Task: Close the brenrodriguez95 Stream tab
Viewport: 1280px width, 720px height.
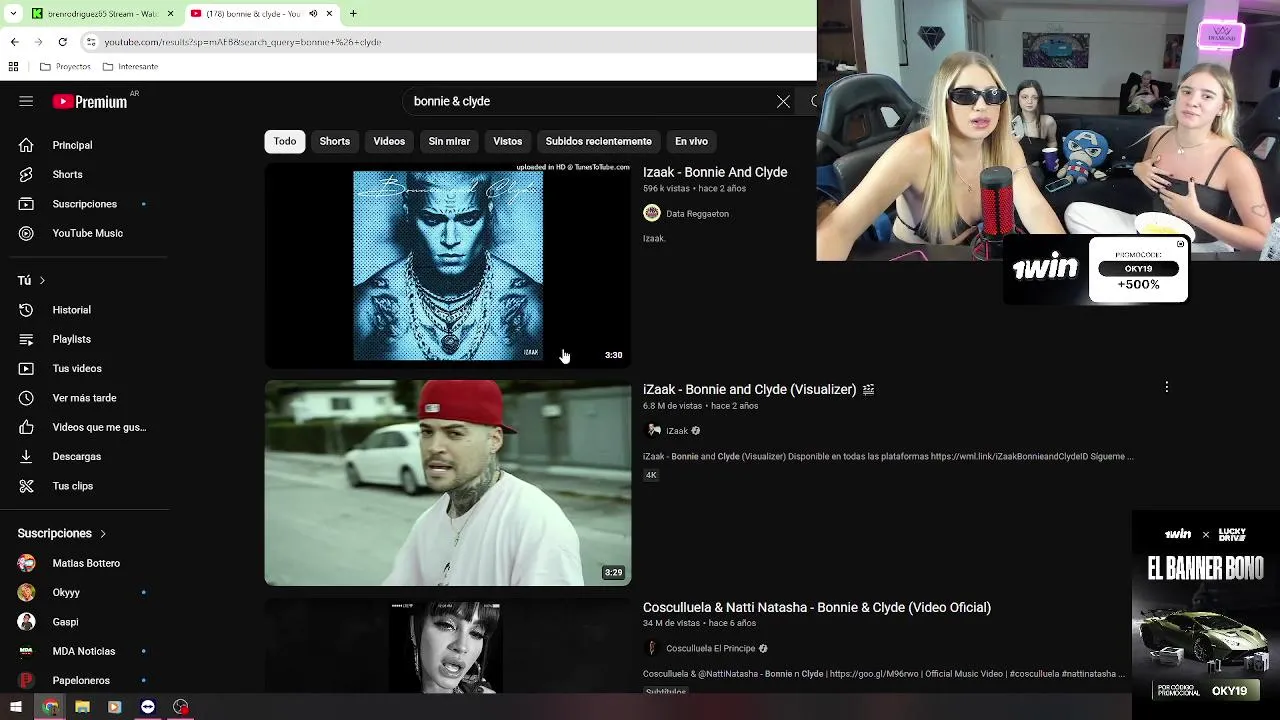Action: click(170, 13)
